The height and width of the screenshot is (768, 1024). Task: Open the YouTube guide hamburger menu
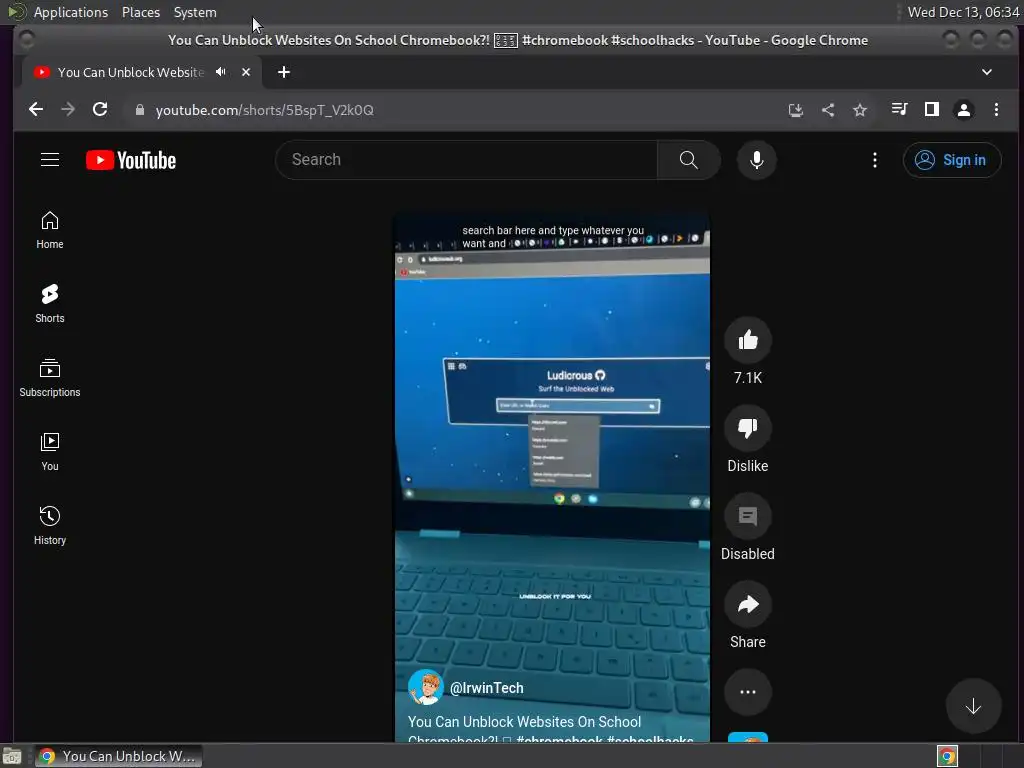(50, 160)
